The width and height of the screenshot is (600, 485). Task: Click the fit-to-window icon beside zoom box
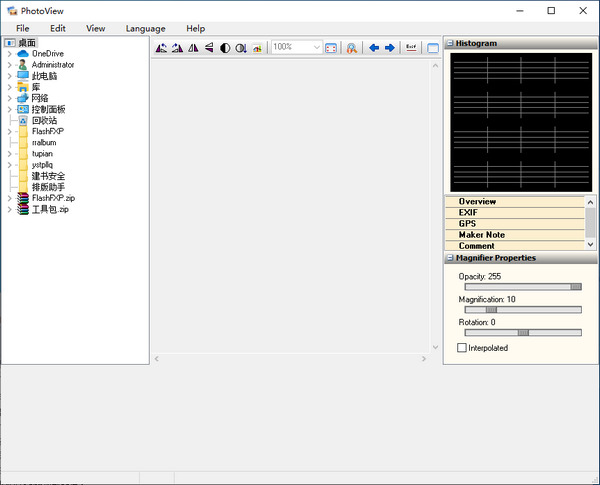click(x=331, y=47)
